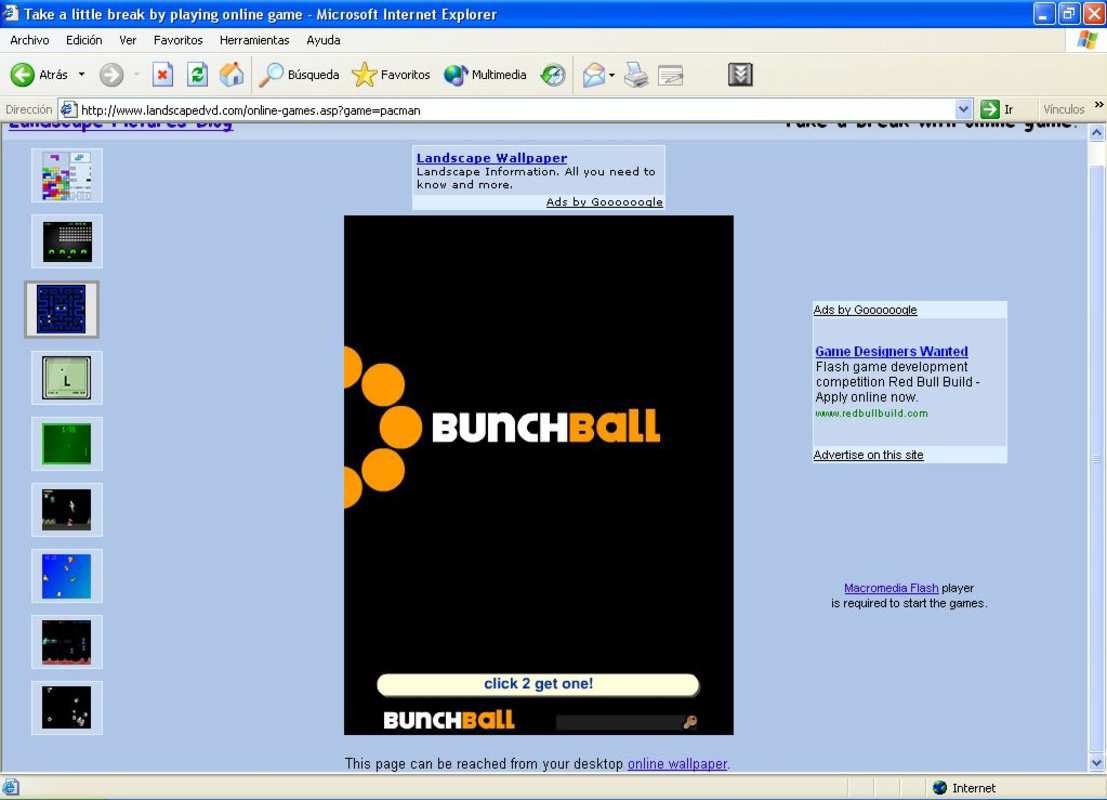Open the Ver menu
Screen dimensions: 1107x800
(x=128, y=40)
